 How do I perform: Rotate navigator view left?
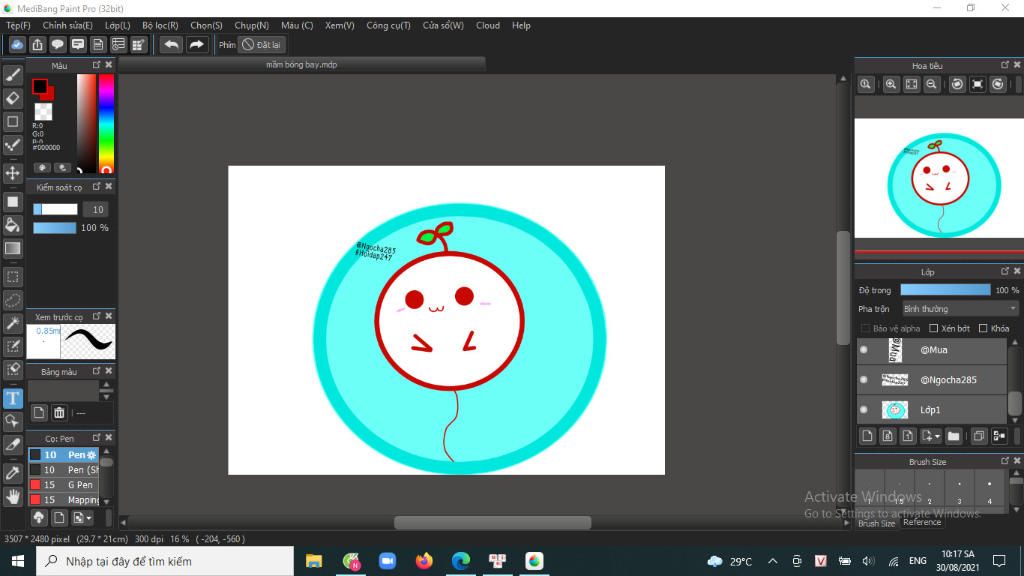[x=957, y=84]
